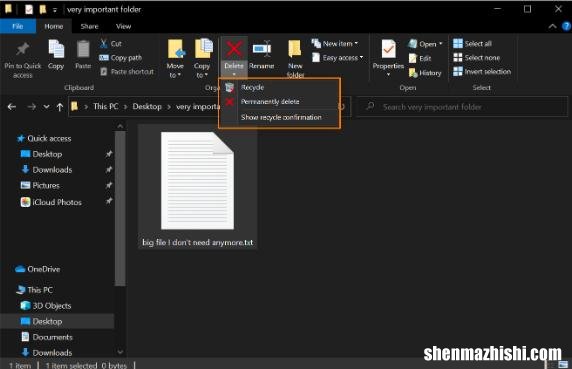Click the Edit ribbon command

420,58
